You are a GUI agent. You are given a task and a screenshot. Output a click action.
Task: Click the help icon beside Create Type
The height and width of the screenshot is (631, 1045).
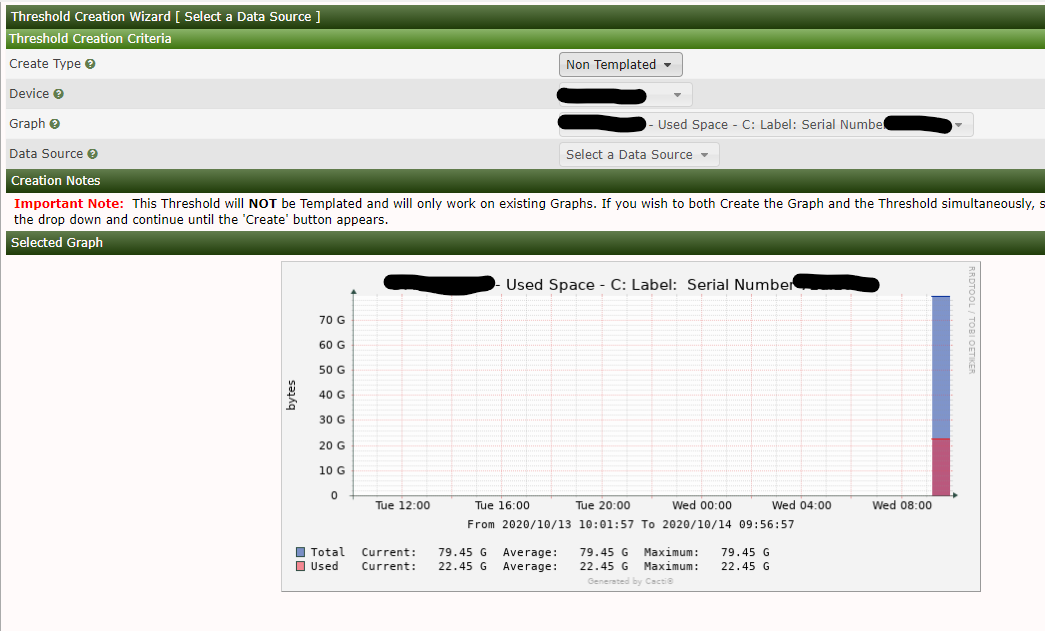[90, 64]
